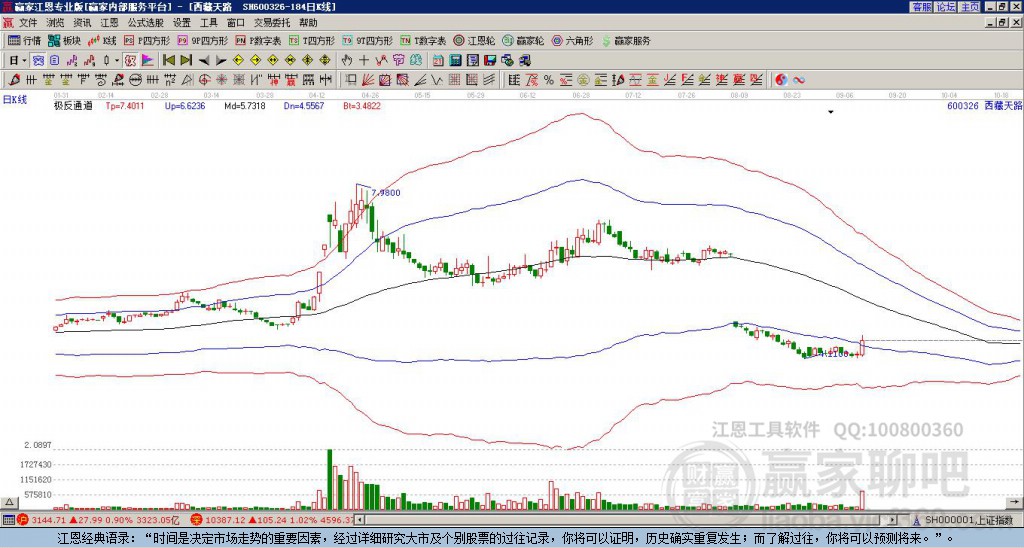Click the red pencil drawing icon

[14, 80]
